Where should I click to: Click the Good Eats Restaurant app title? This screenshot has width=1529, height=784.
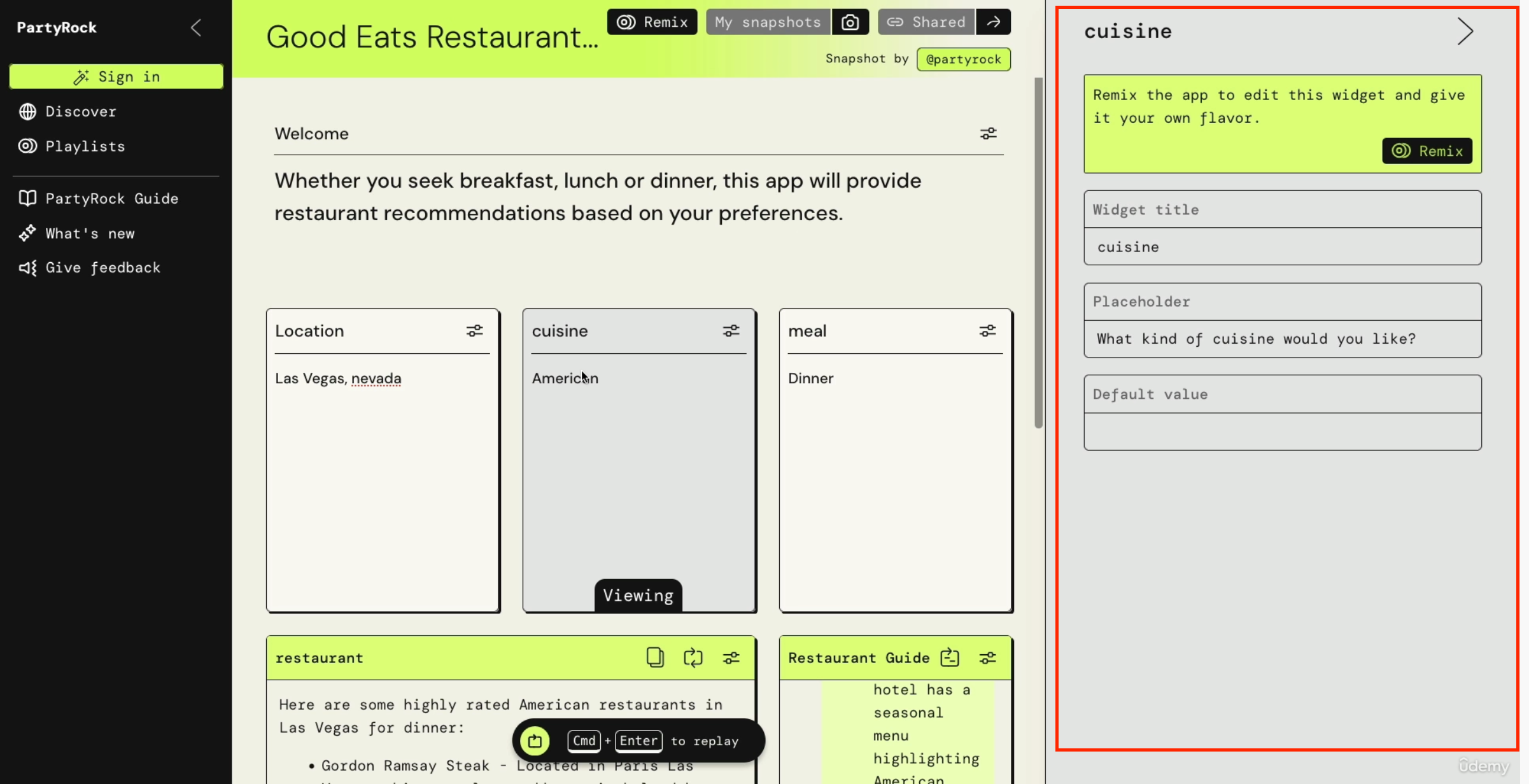tap(432, 37)
